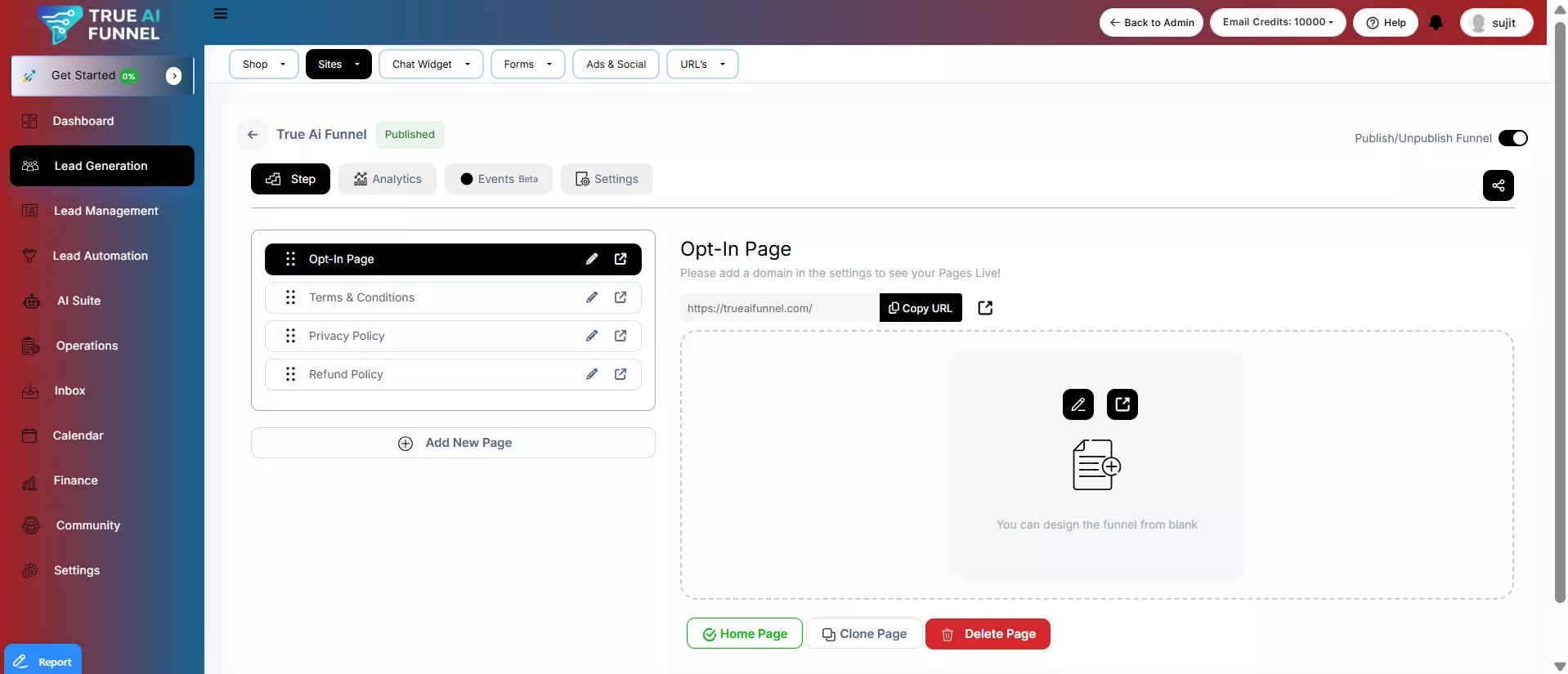Image resolution: width=1568 pixels, height=674 pixels.
Task: Select Lead Automation in sidebar
Action: [x=101, y=256]
